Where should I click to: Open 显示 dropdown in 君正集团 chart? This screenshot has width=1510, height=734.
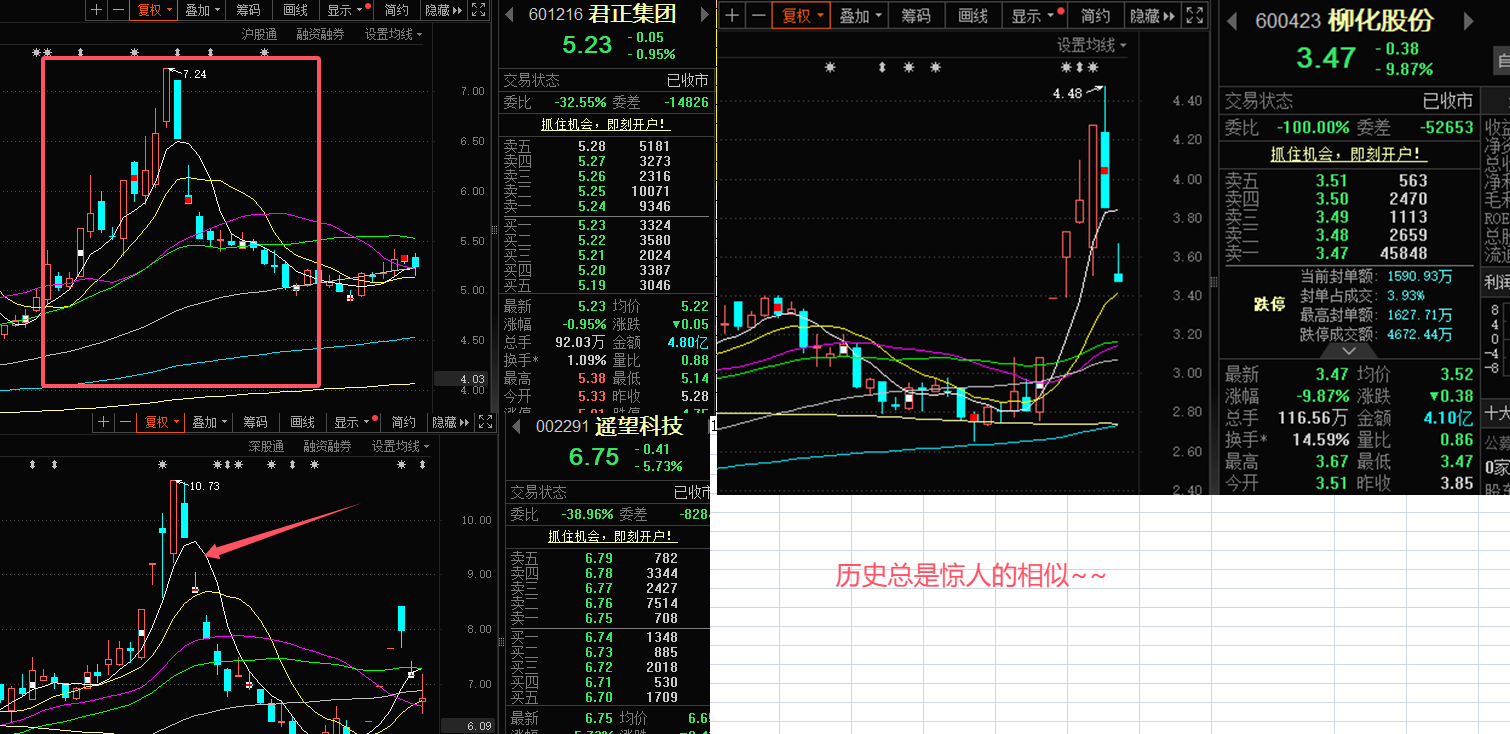pos(345,10)
